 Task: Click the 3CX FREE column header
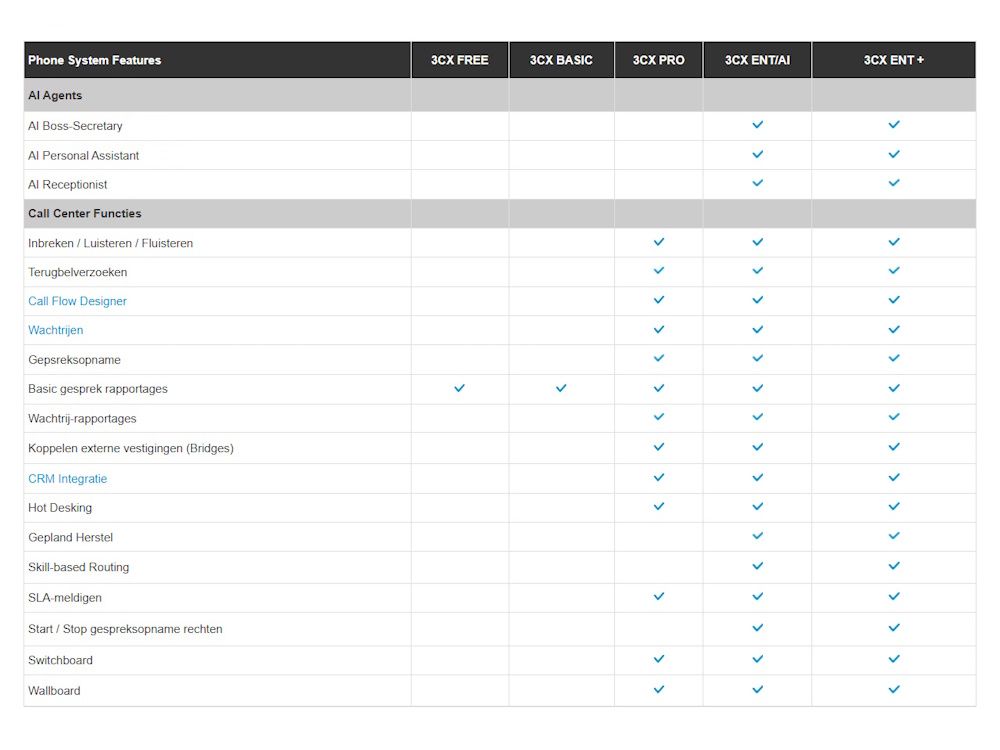point(460,60)
